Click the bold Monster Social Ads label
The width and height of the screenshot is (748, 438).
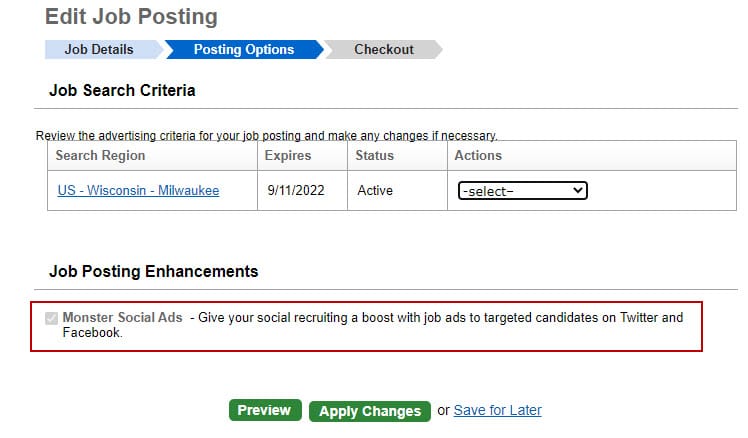pyautogui.click(x=123, y=318)
